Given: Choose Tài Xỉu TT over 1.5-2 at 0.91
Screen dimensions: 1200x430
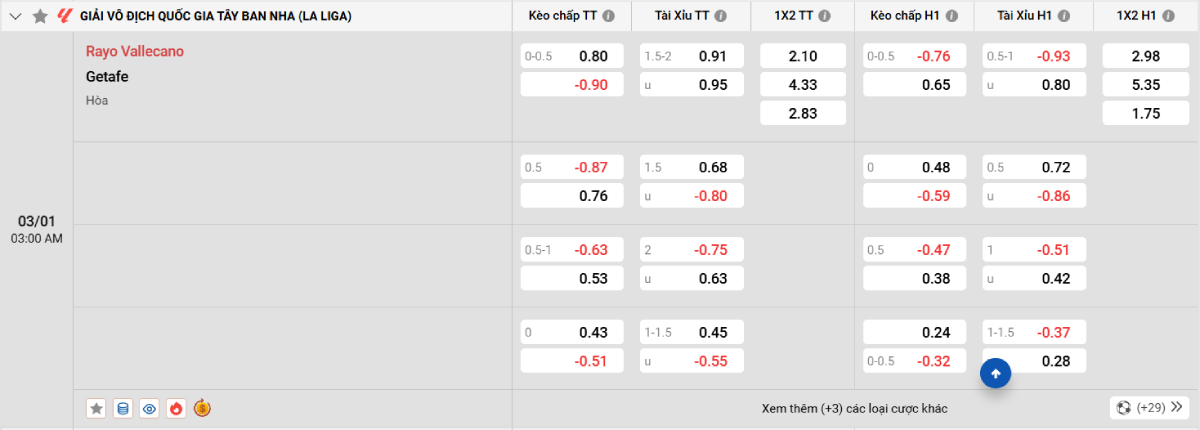Looking at the screenshot, I should pyautogui.click(x=692, y=56).
